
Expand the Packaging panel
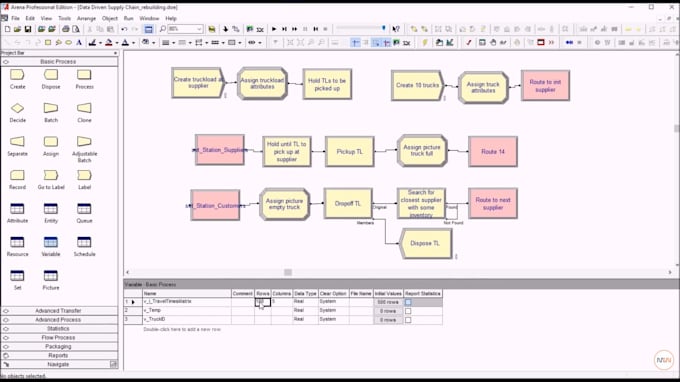59,346
